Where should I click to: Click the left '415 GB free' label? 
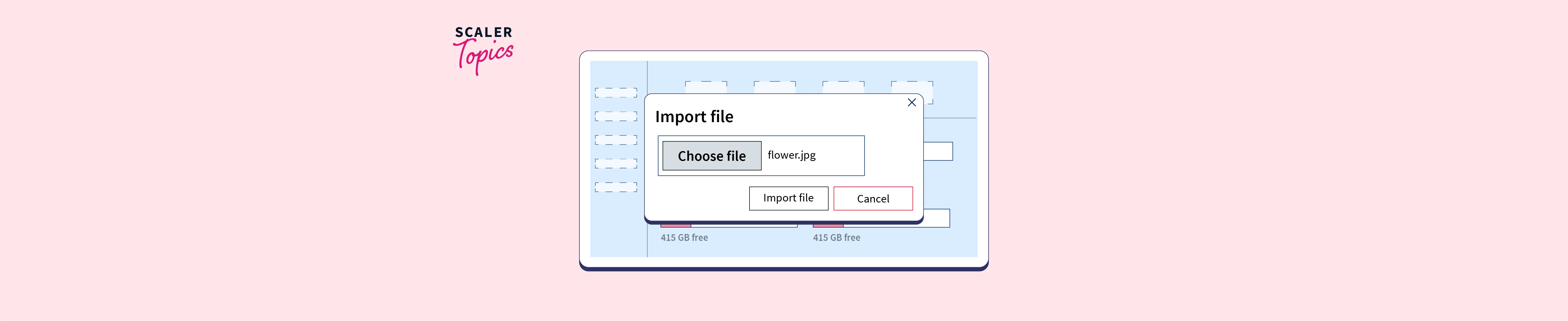click(684, 237)
